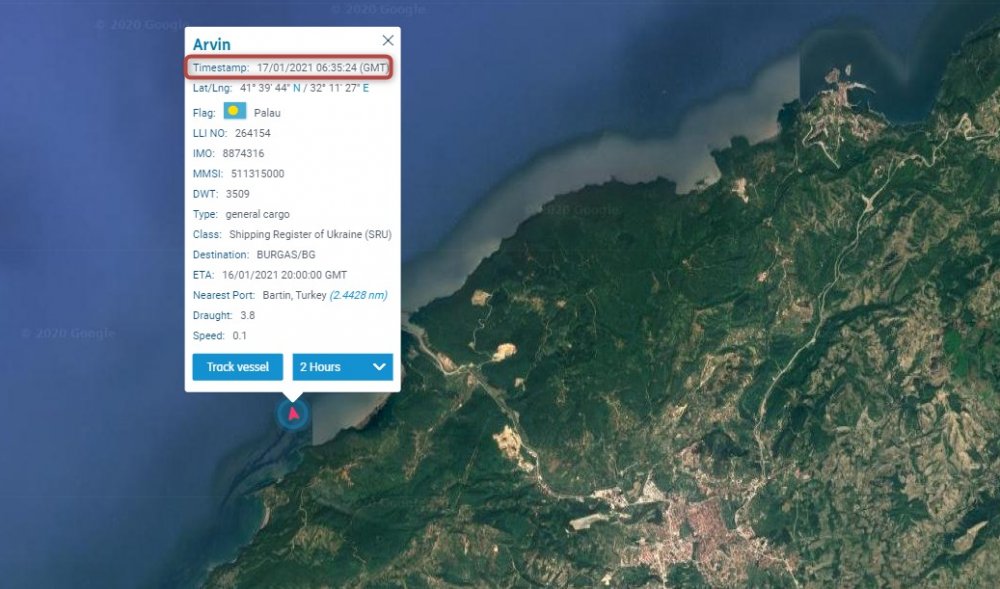1000x589 pixels.
Task: Click the latitude value 41° 39' 44" N
Action: pyautogui.click(x=270, y=88)
